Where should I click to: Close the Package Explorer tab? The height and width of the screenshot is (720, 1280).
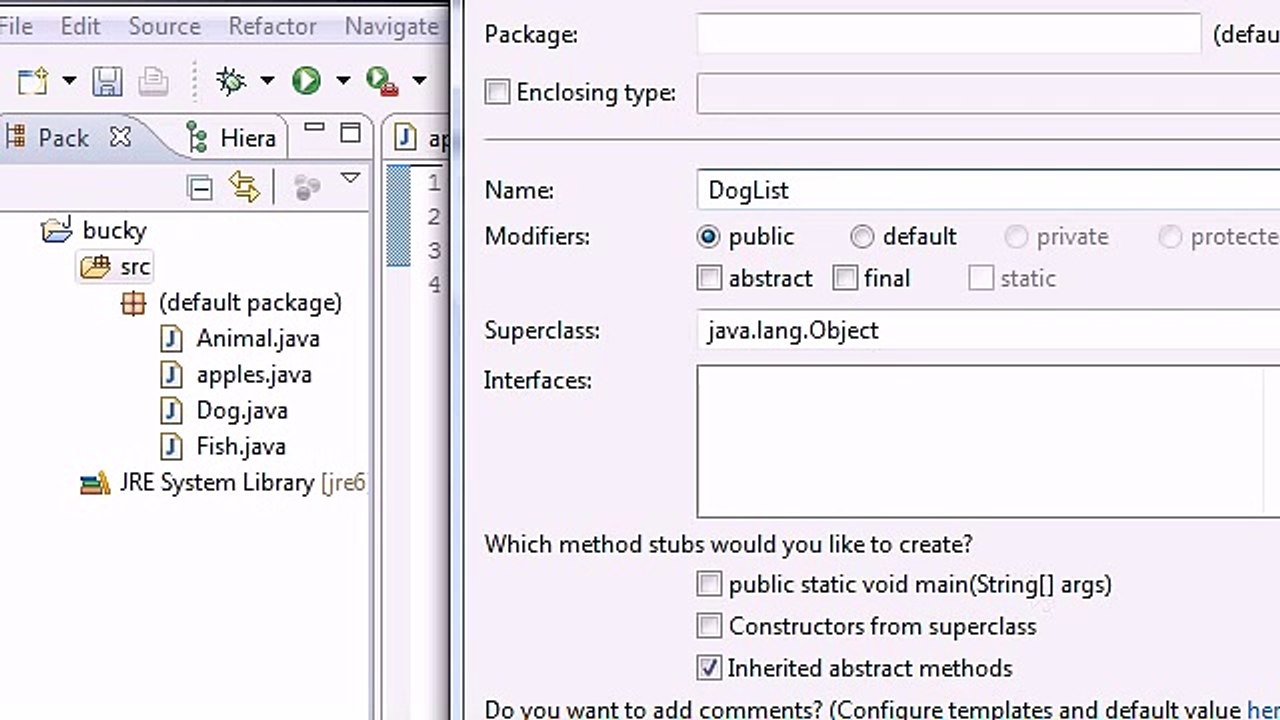coord(120,136)
